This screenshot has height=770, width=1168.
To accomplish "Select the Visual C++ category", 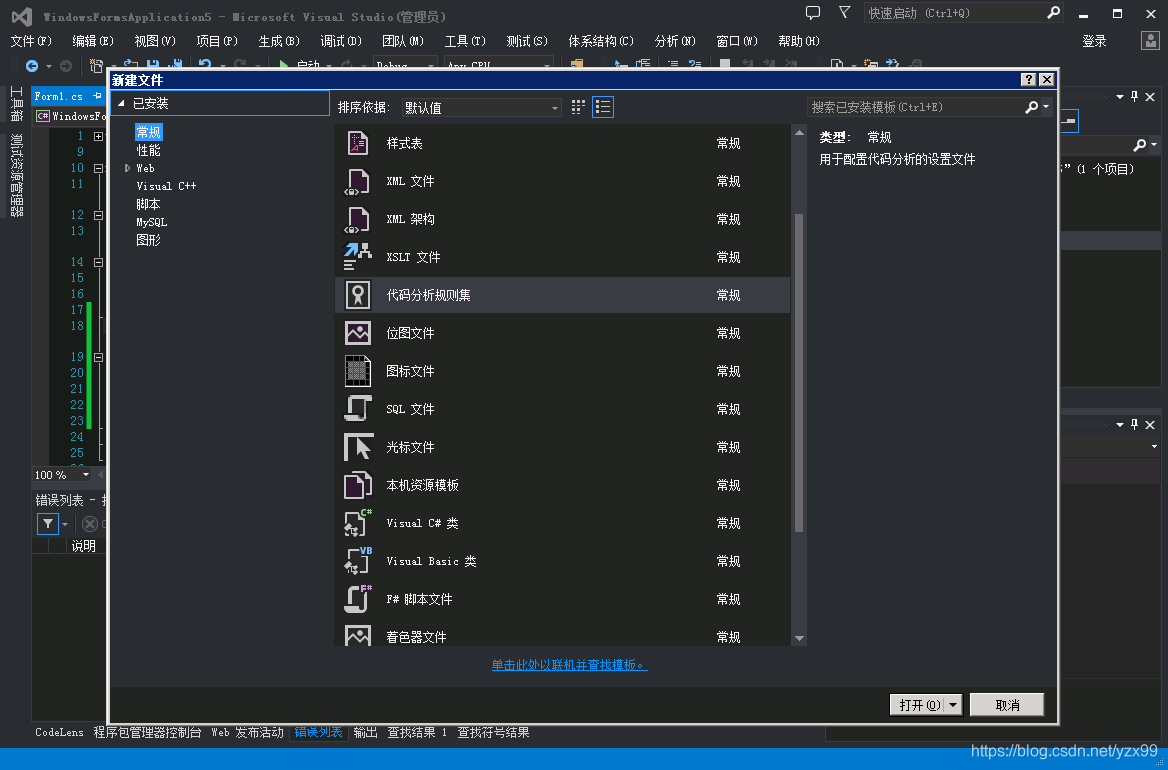I will 166,186.
